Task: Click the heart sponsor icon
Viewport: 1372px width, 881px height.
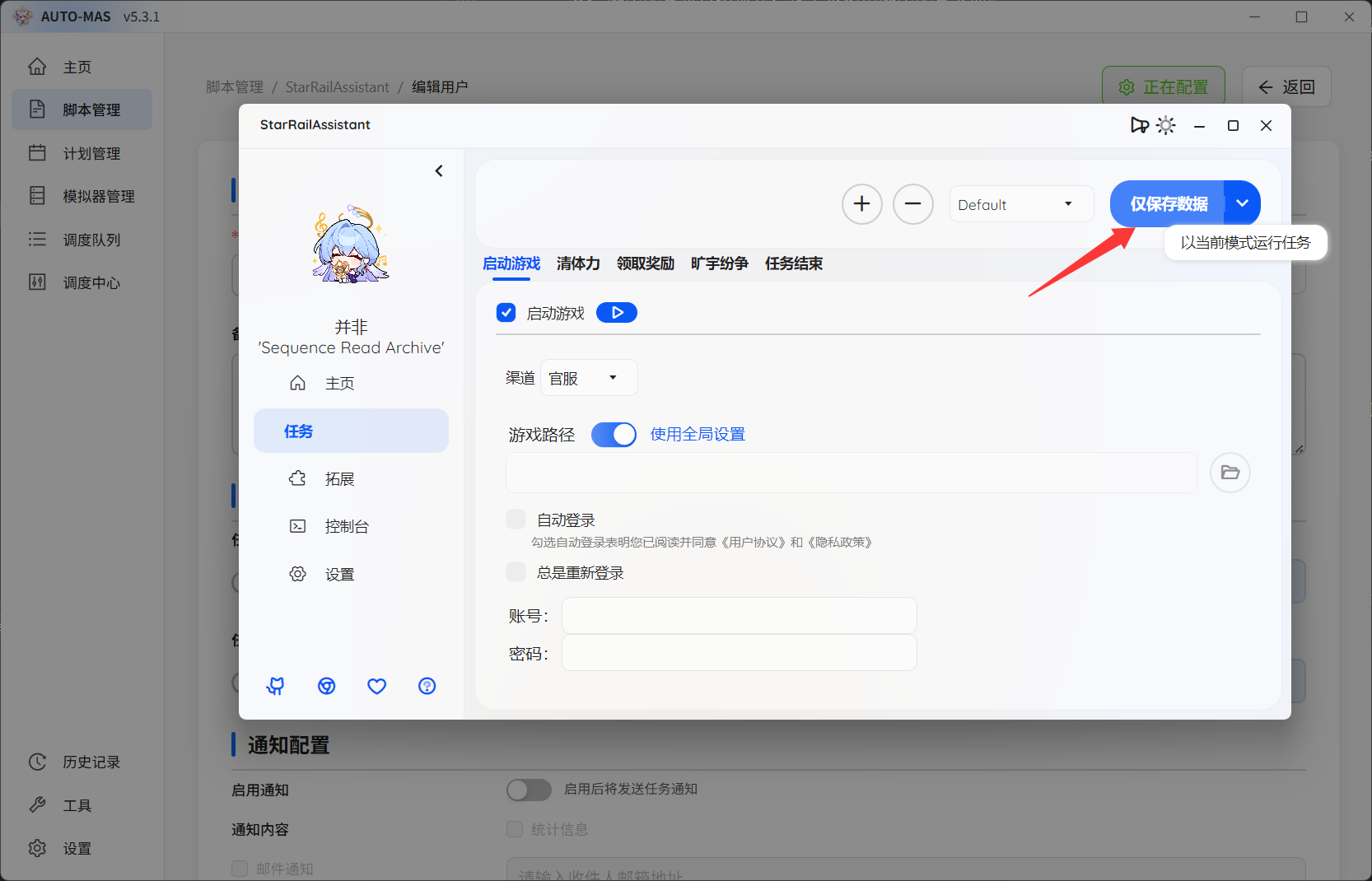Action: [x=376, y=686]
